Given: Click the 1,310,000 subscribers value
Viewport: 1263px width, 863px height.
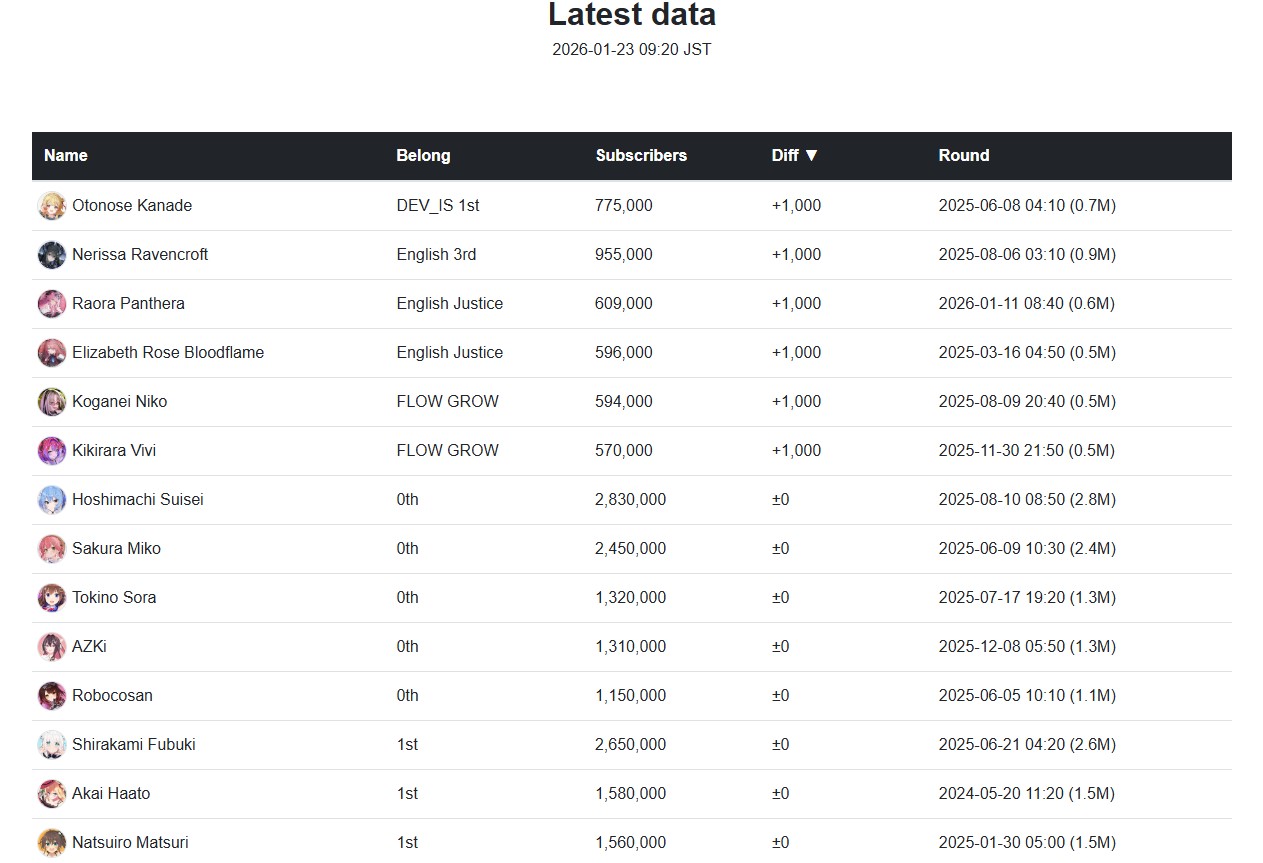Looking at the screenshot, I should tap(630, 647).
